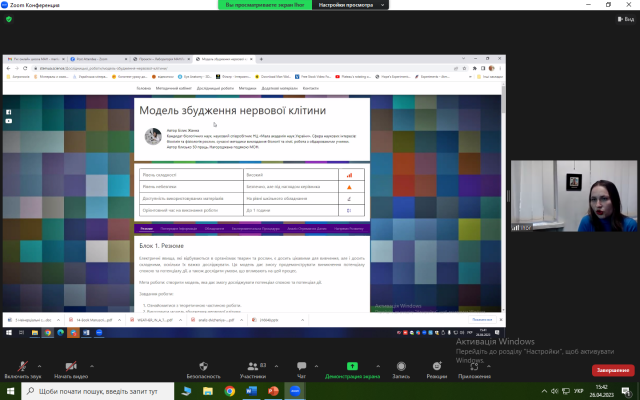The width and height of the screenshot is (640, 400).
Task: Click the 'Показати все' downloads button
Action: coord(482,320)
